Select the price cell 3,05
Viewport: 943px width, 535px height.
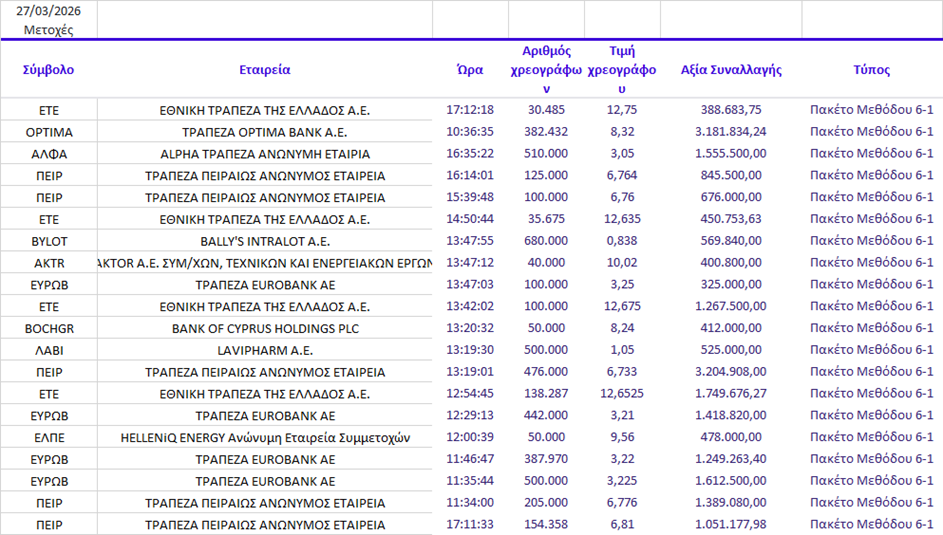622,153
